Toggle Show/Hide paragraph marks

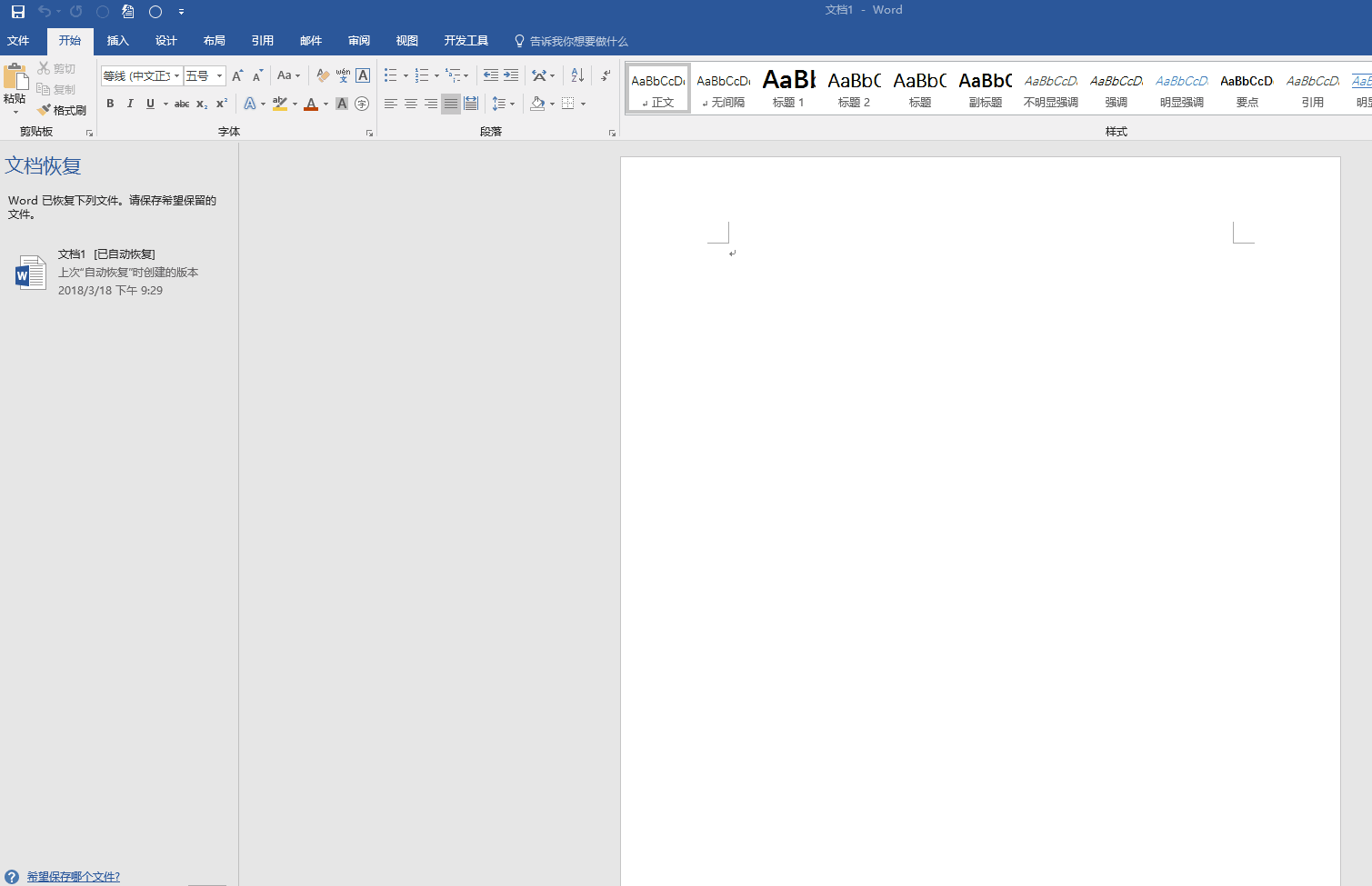606,75
